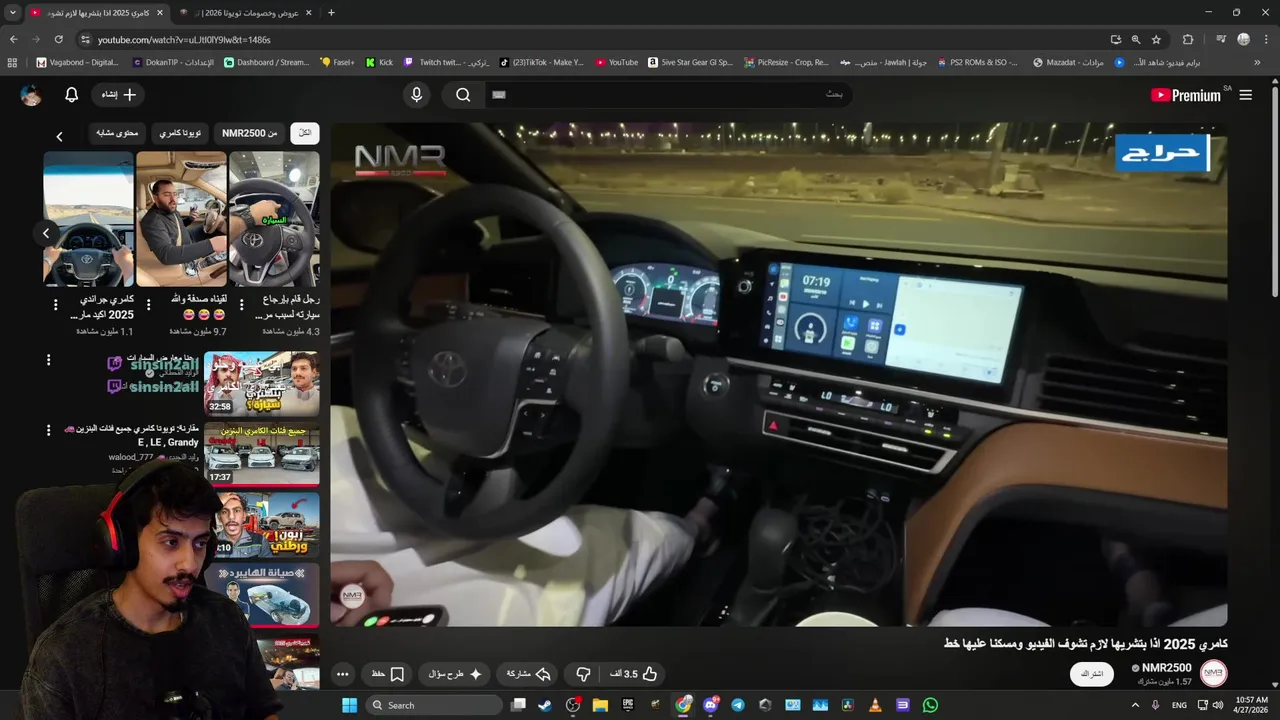
Task: Select the 'تويوتا كامري' filter chip
Action: point(180,133)
